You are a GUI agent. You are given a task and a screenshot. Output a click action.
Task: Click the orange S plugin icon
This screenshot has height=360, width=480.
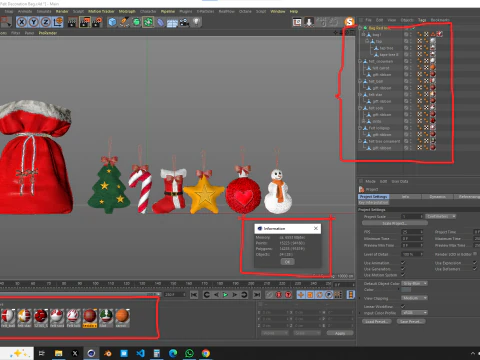coord(349,22)
